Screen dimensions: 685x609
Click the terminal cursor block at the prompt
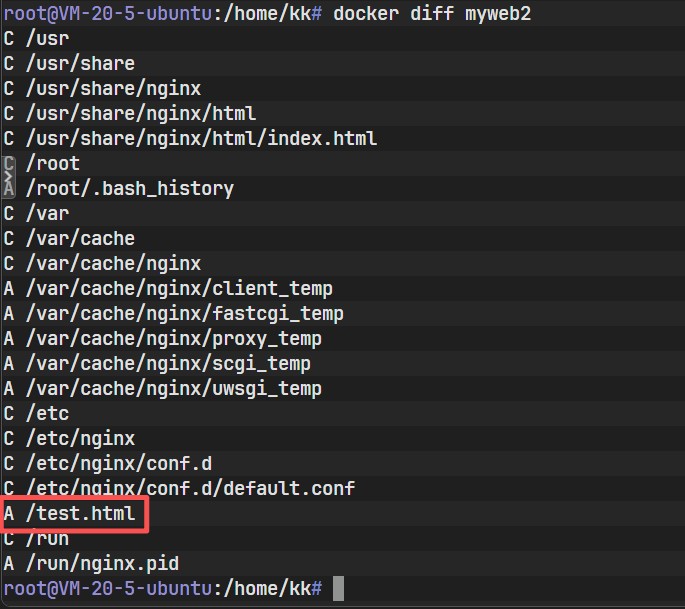[339, 589]
